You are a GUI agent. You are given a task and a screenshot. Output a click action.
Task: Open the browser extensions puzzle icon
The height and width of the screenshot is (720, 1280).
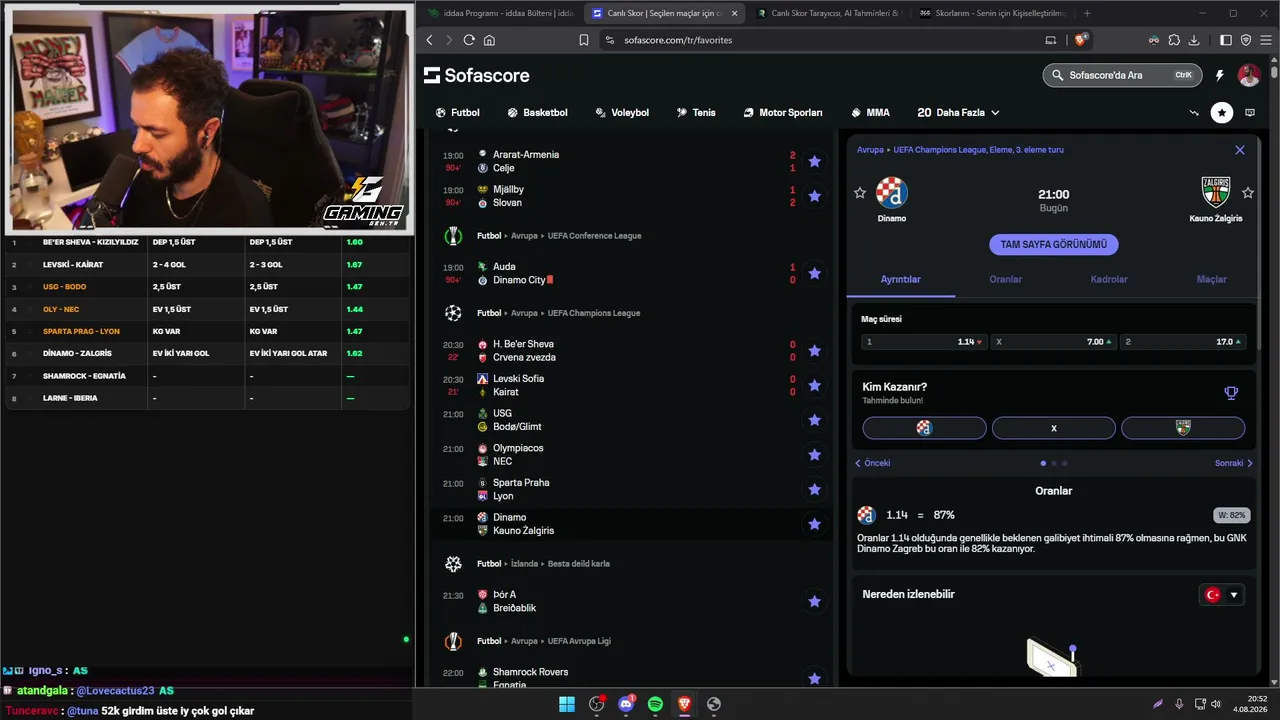tap(1174, 40)
